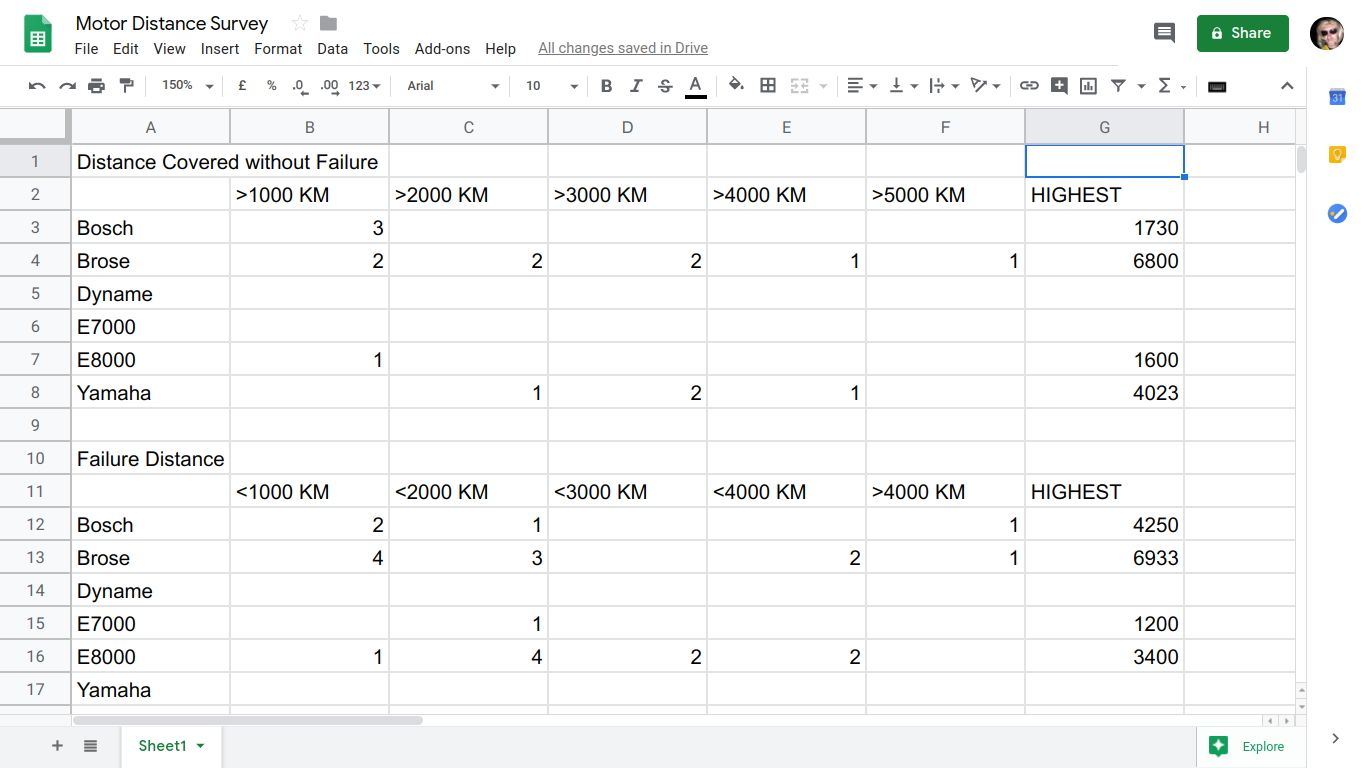Open the Help menu
Screen dimensions: 1365x768
coord(500,48)
